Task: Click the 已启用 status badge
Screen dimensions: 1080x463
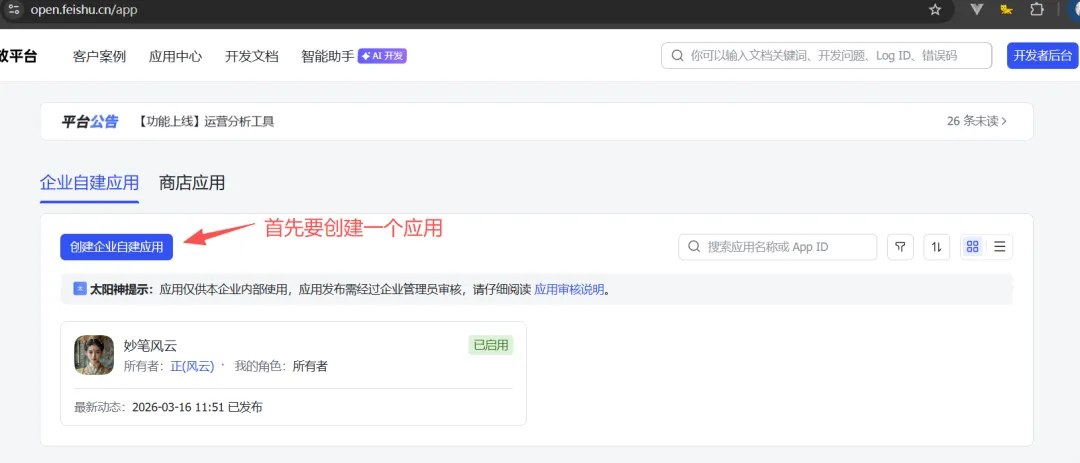Action: click(490, 344)
